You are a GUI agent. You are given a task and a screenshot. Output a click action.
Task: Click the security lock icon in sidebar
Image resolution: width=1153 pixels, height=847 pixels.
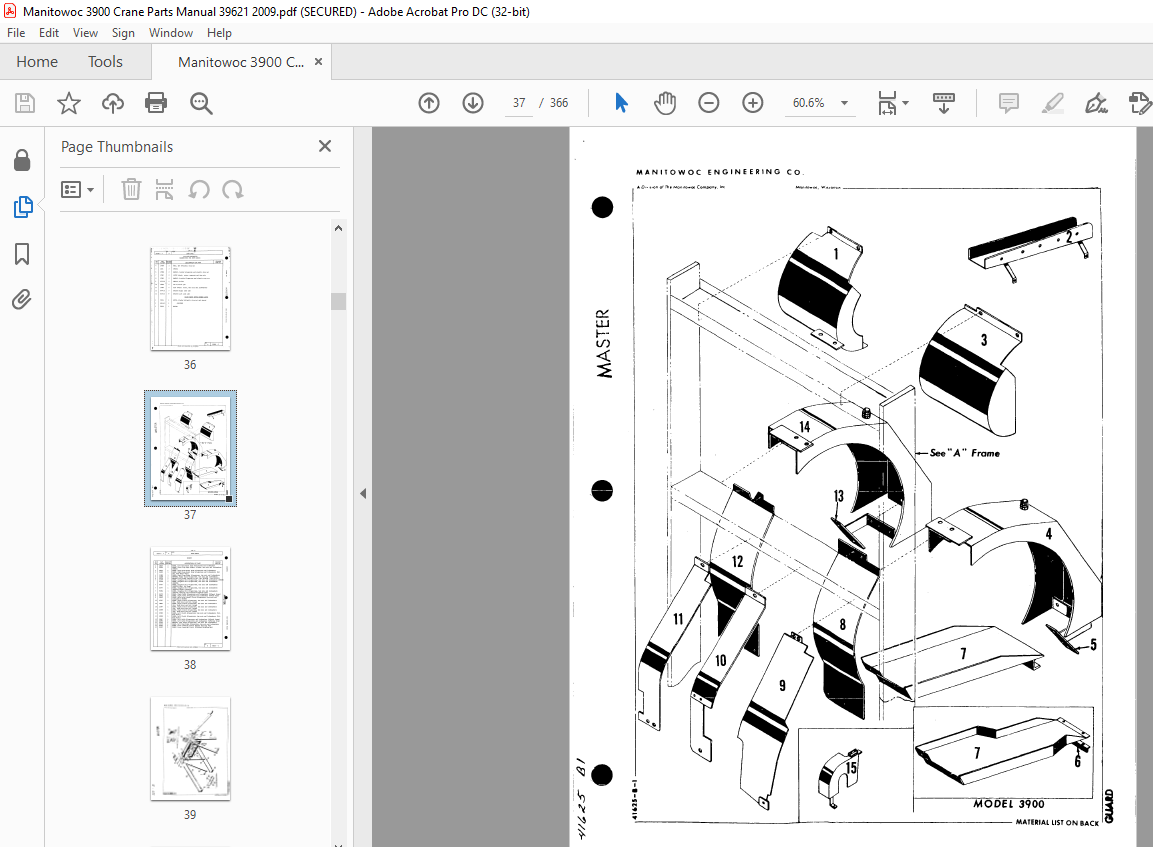click(x=22, y=160)
